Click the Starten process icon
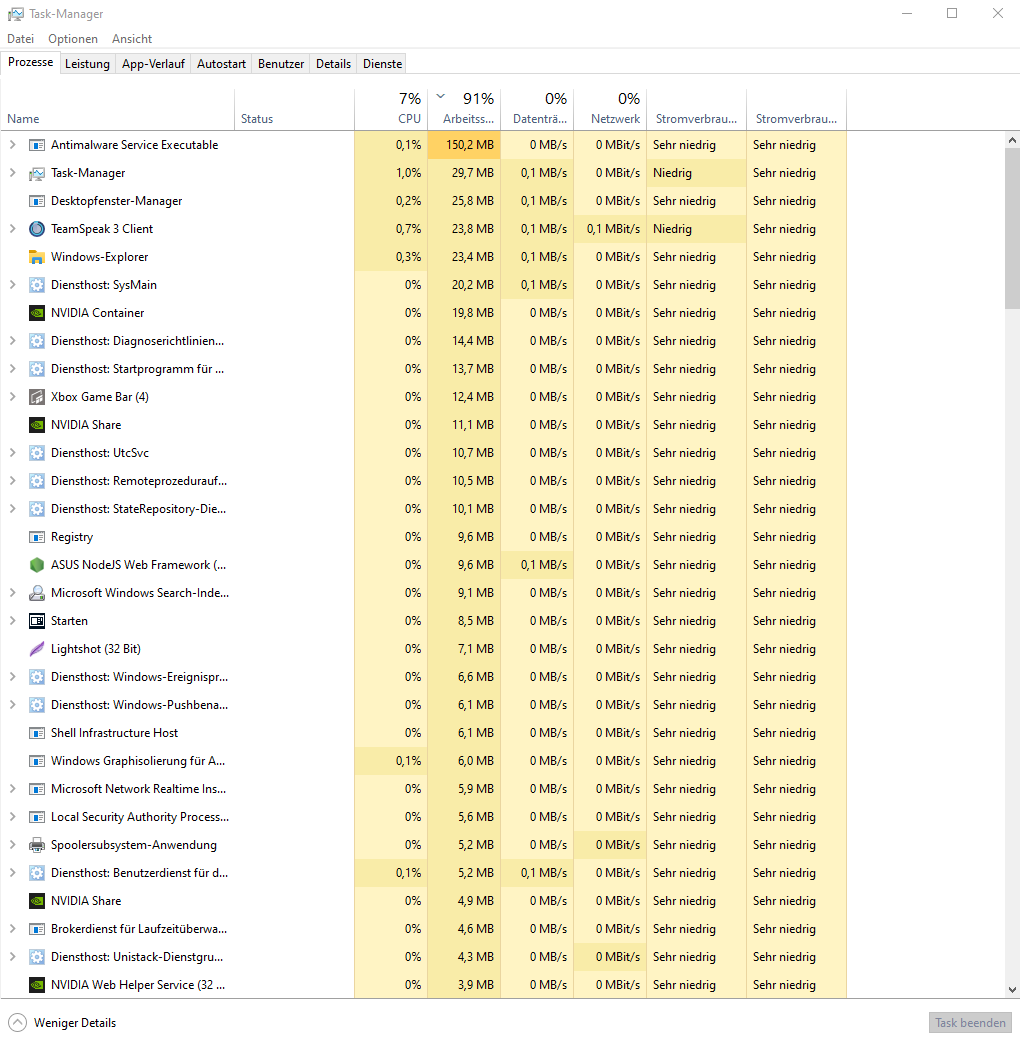 pos(37,621)
